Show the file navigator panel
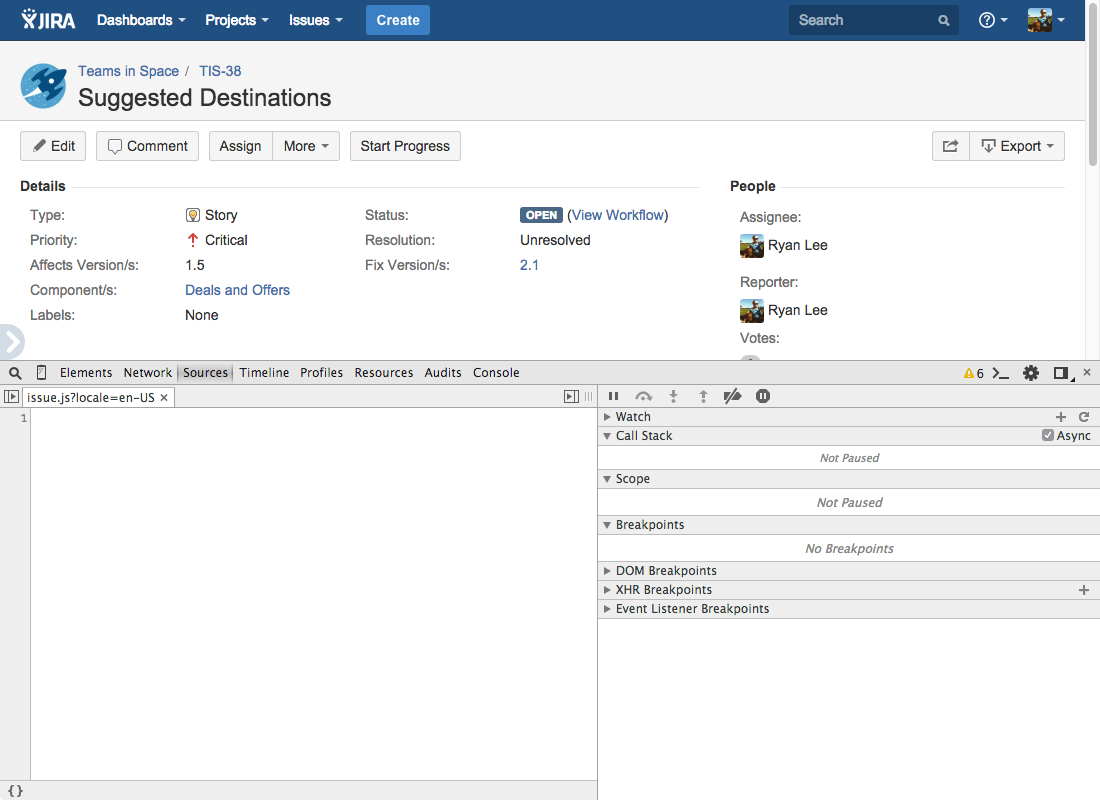The width and height of the screenshot is (1100, 800). click(12, 397)
